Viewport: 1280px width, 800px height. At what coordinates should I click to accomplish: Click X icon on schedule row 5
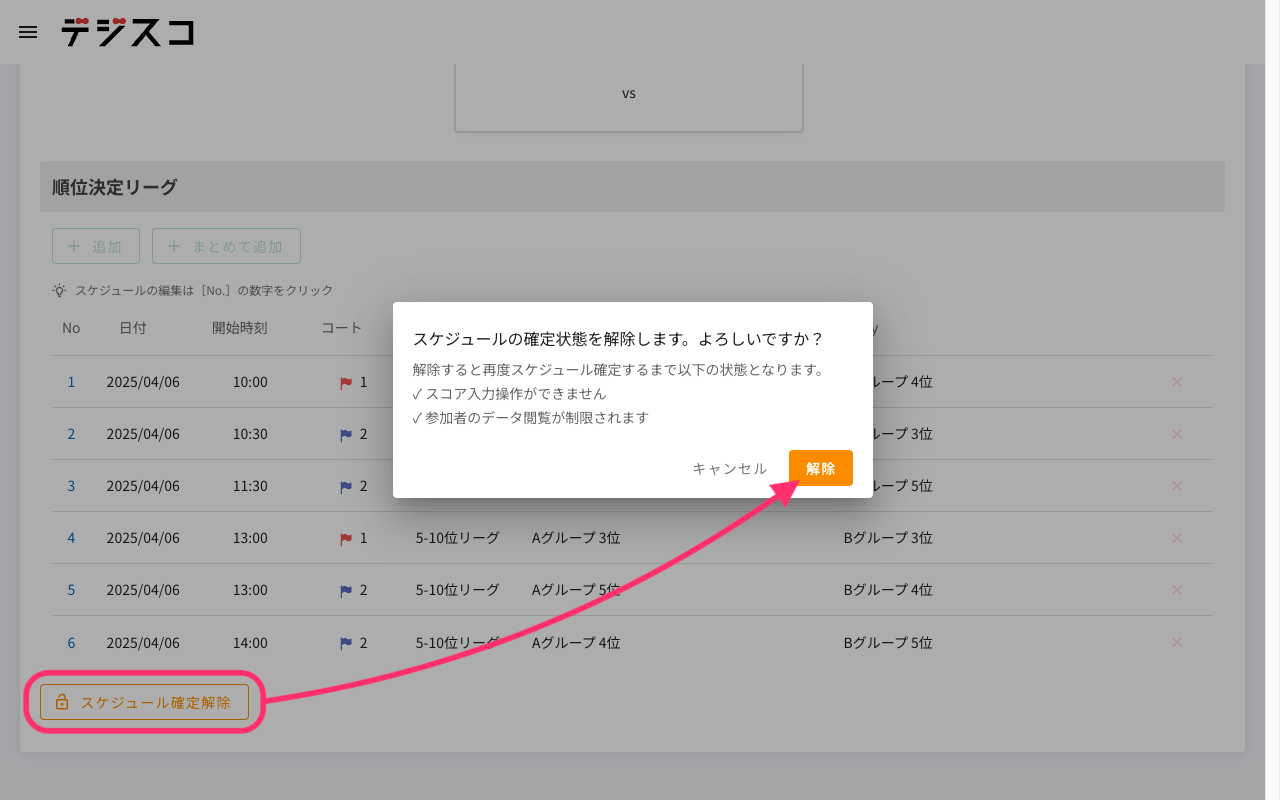pyautogui.click(x=1177, y=590)
